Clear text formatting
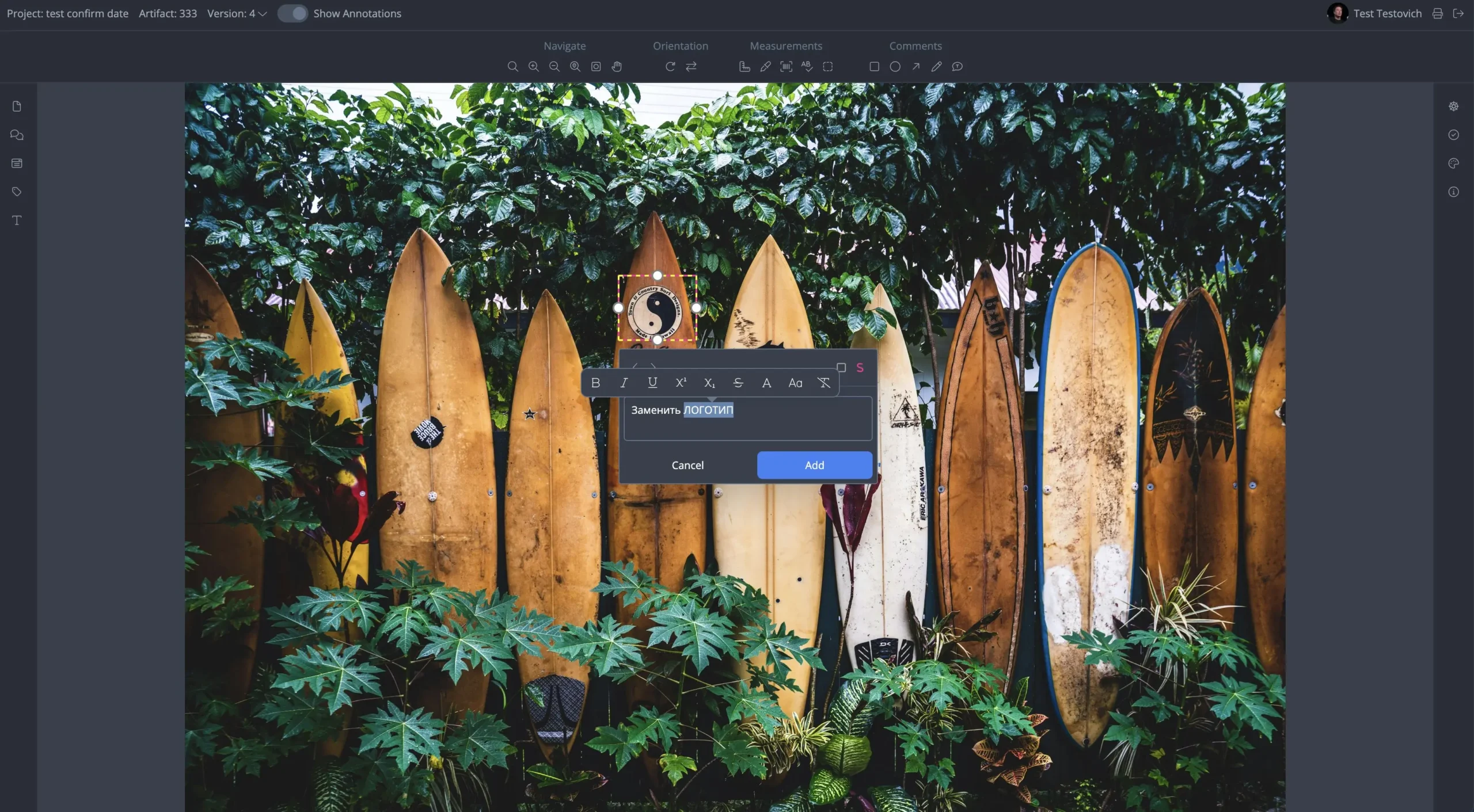 click(824, 383)
